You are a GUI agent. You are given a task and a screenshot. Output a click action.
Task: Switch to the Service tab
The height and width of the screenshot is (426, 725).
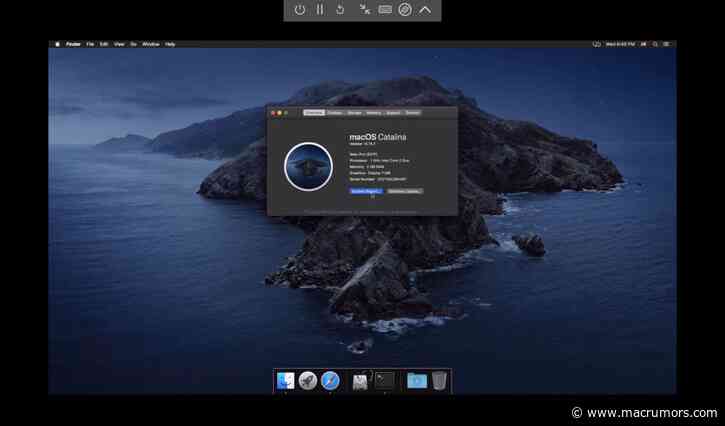(x=412, y=113)
